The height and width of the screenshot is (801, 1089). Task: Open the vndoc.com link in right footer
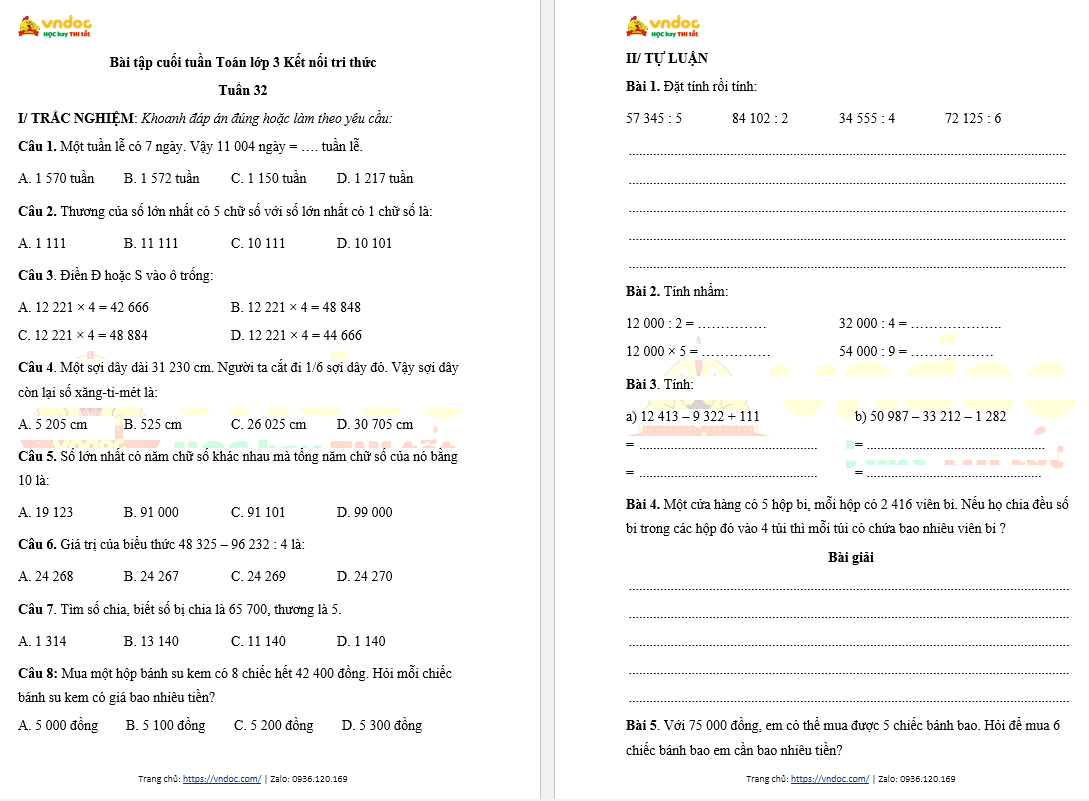pyautogui.click(x=829, y=778)
